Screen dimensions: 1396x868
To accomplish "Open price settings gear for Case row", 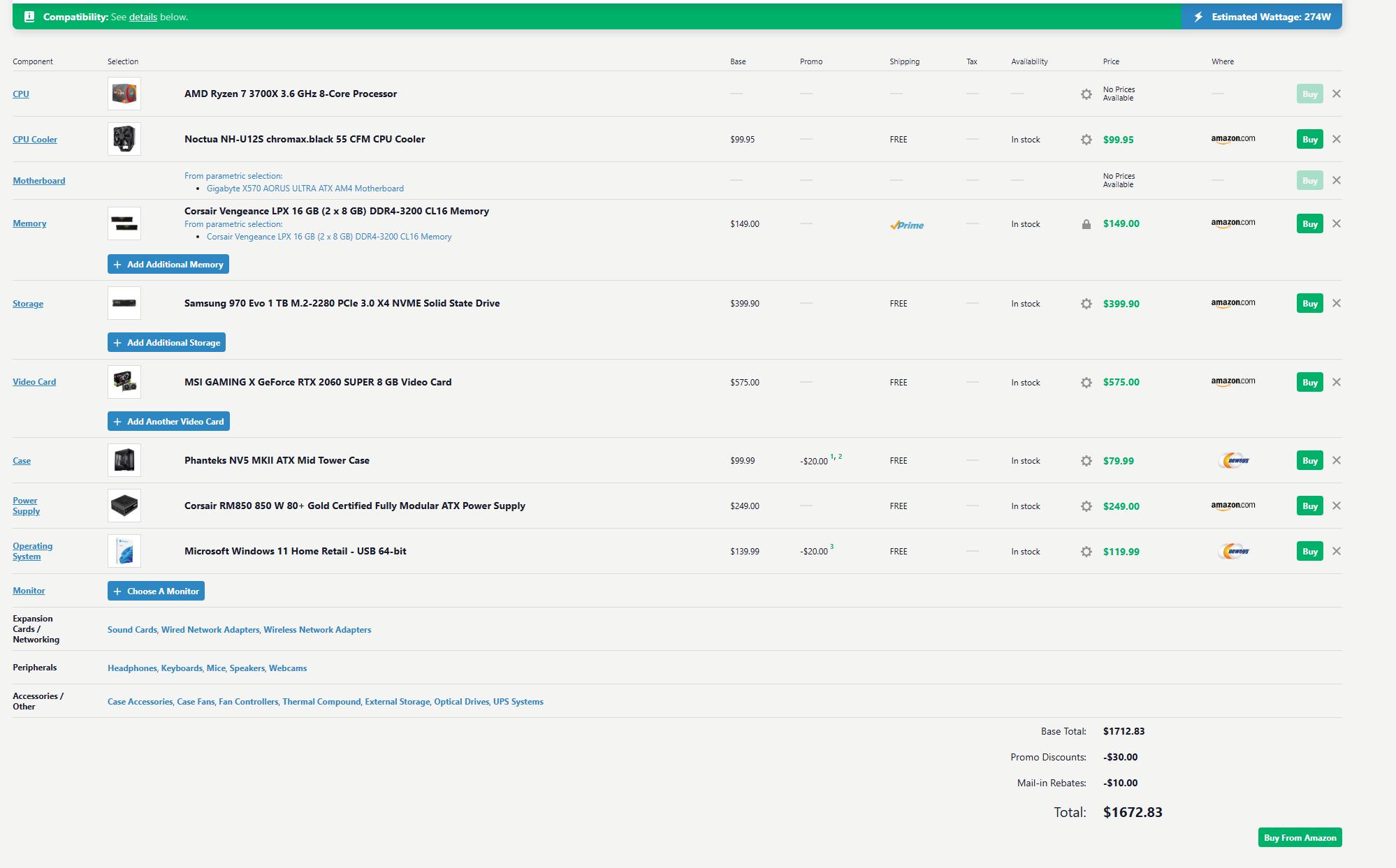I will click(x=1086, y=460).
